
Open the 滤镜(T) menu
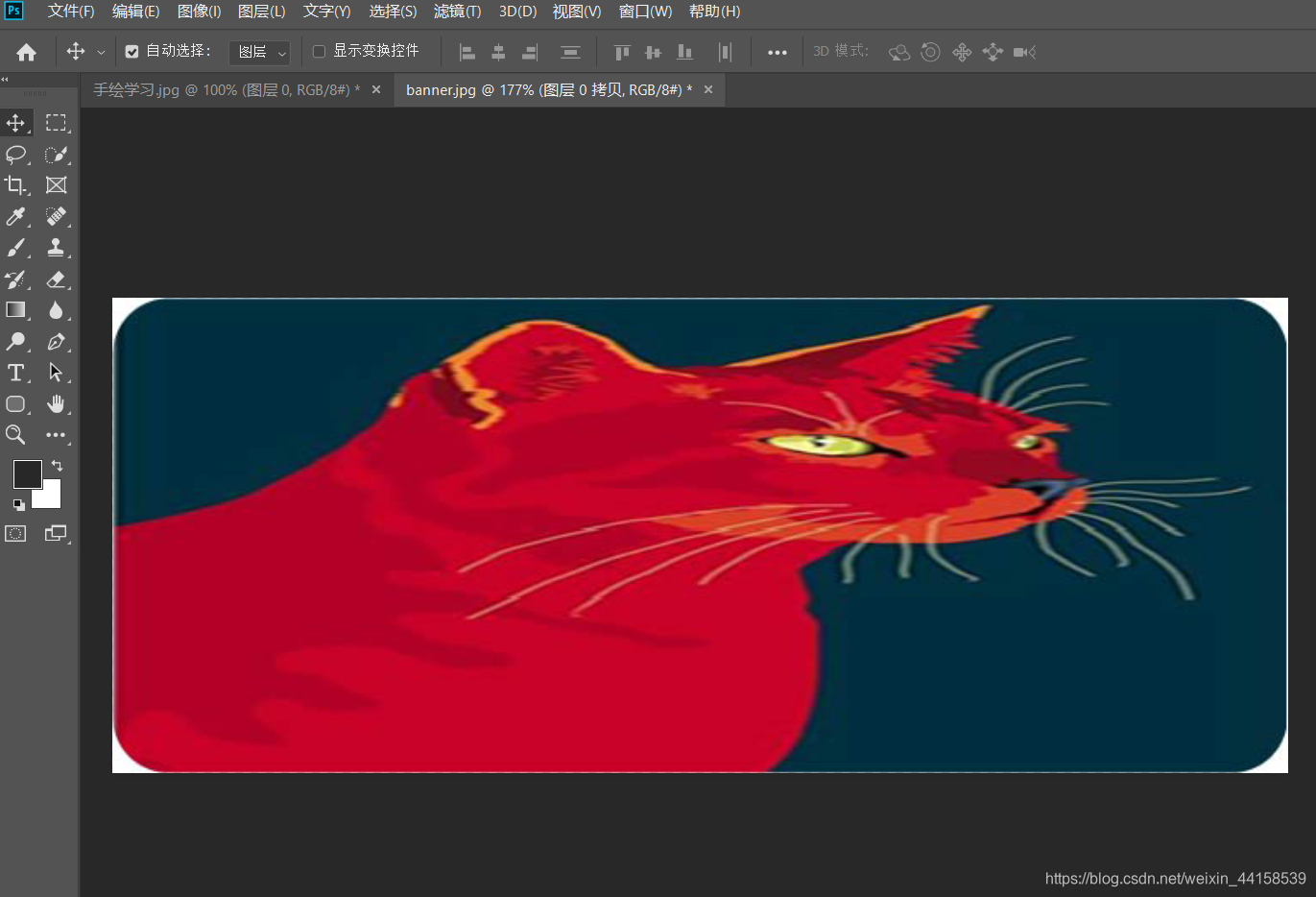point(457,12)
